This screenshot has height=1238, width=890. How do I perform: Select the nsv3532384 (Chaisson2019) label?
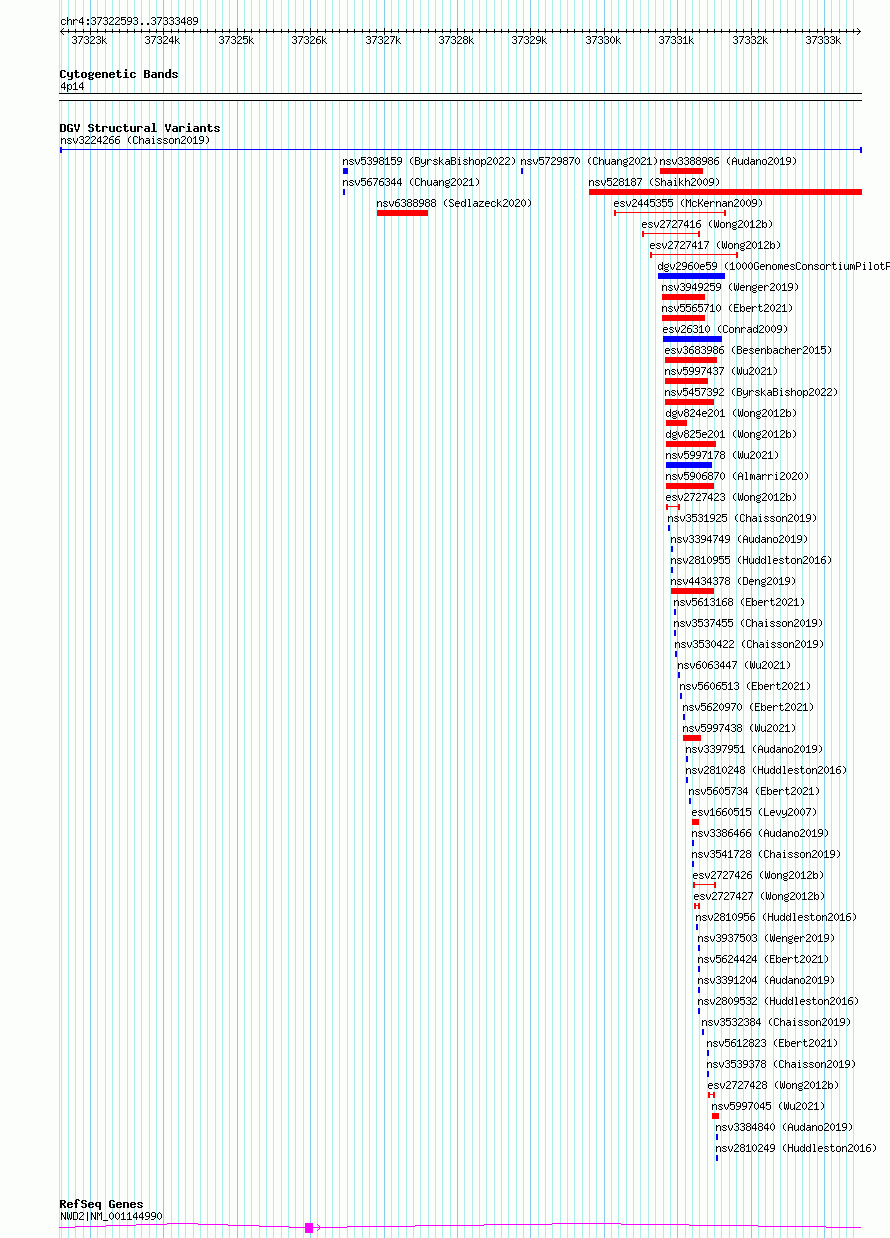(x=776, y=1022)
